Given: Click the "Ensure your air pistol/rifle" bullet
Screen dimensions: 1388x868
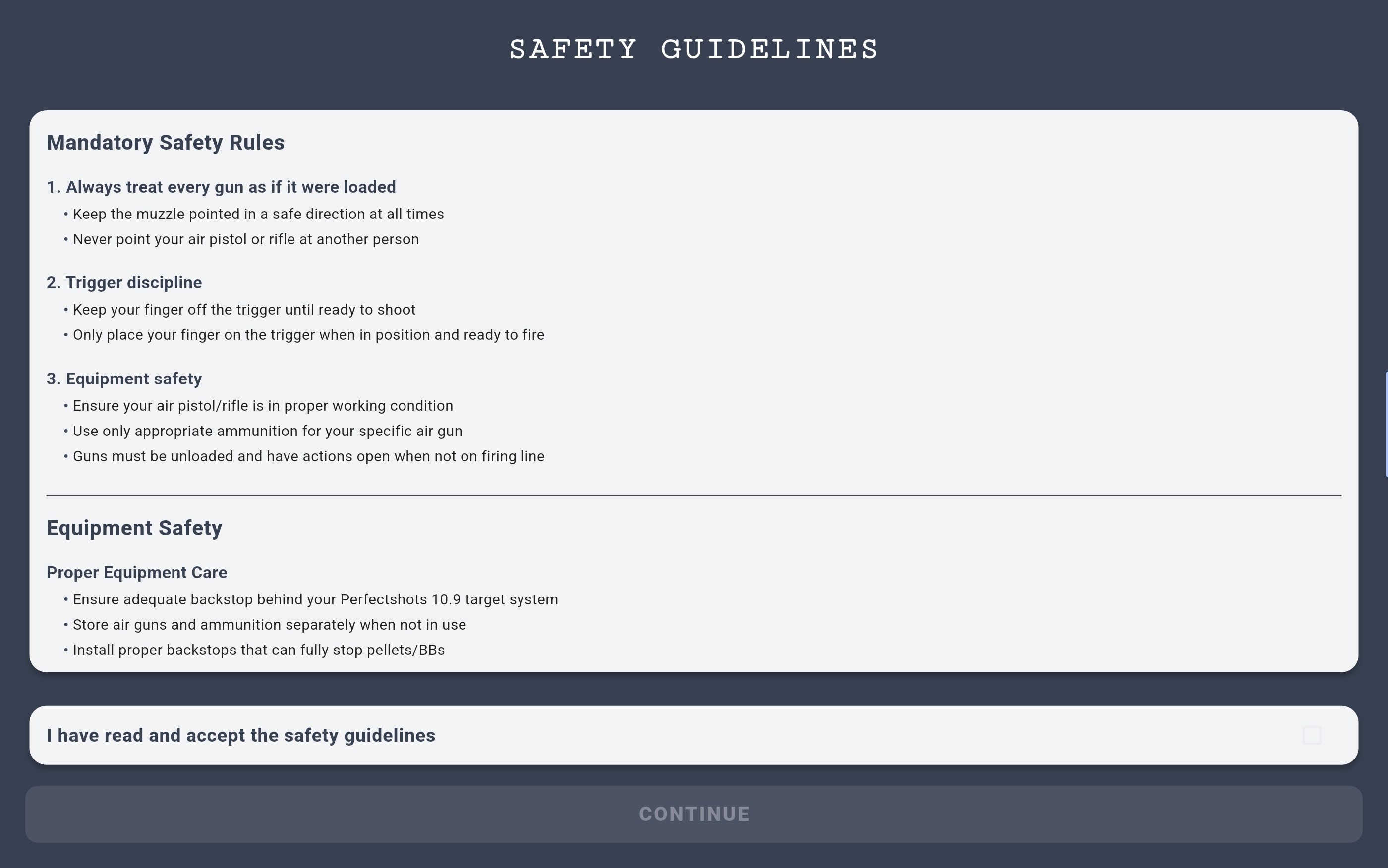Looking at the screenshot, I should click(262, 406).
